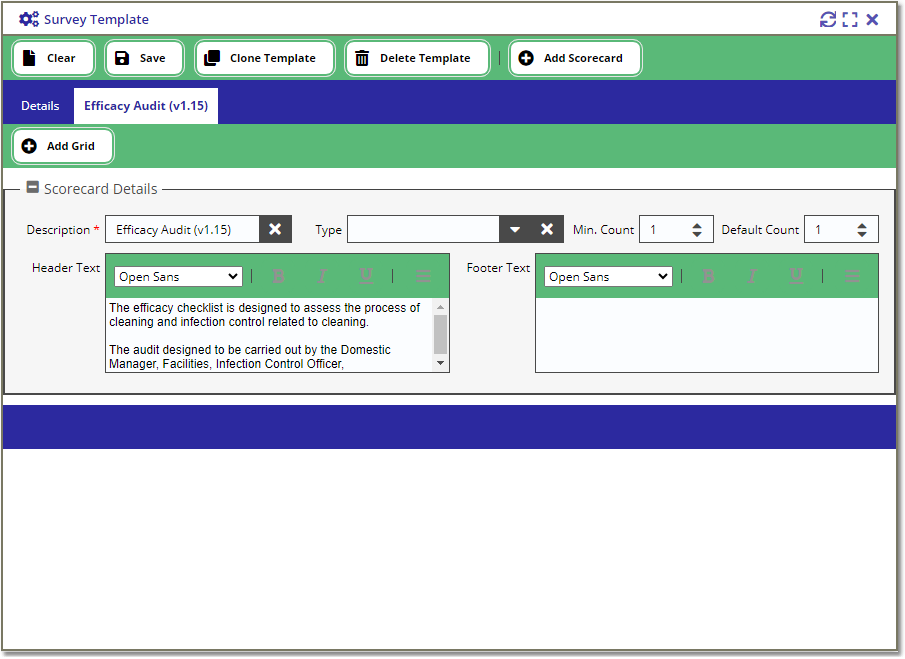
Task: Add a new scorecard
Action: click(x=575, y=58)
